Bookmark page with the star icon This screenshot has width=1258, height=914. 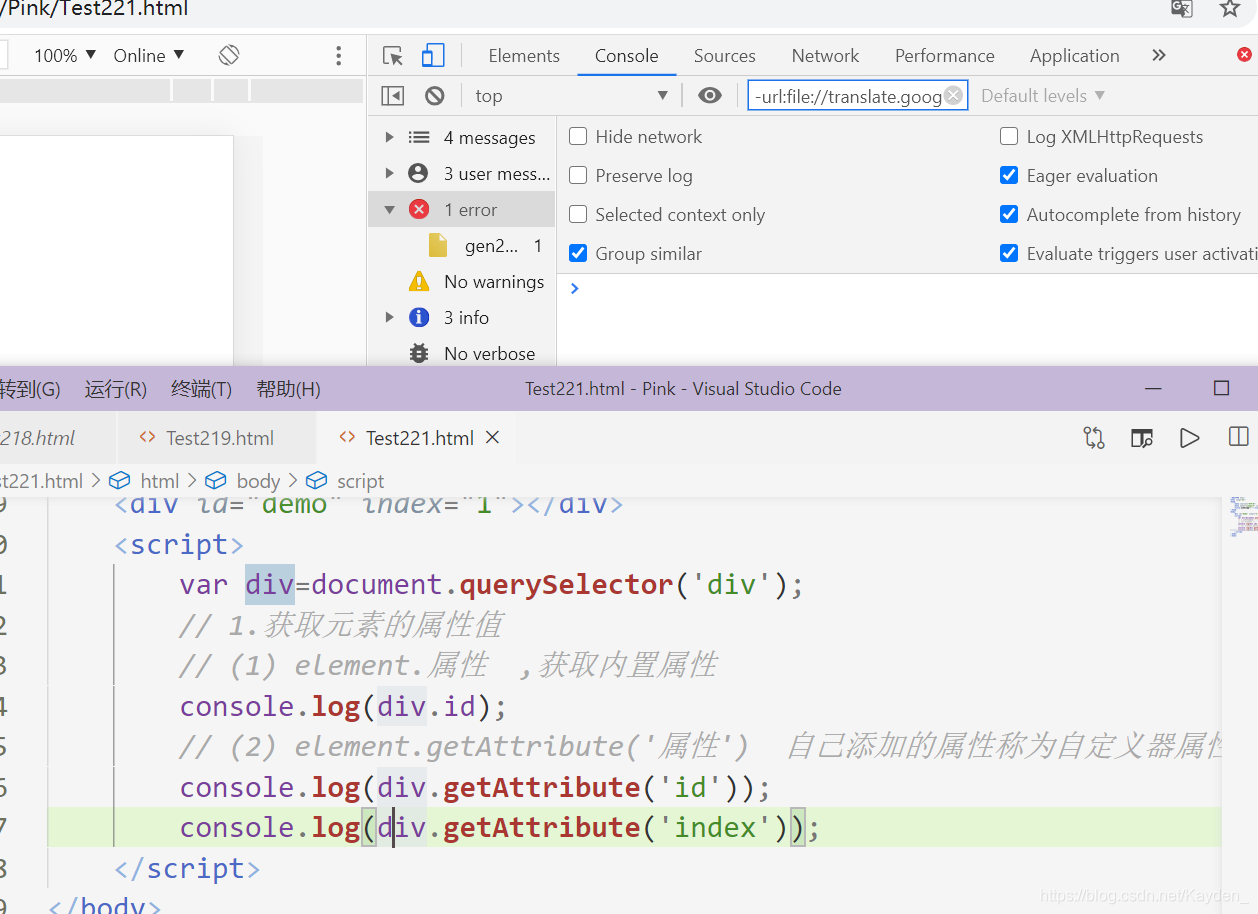(1230, 9)
